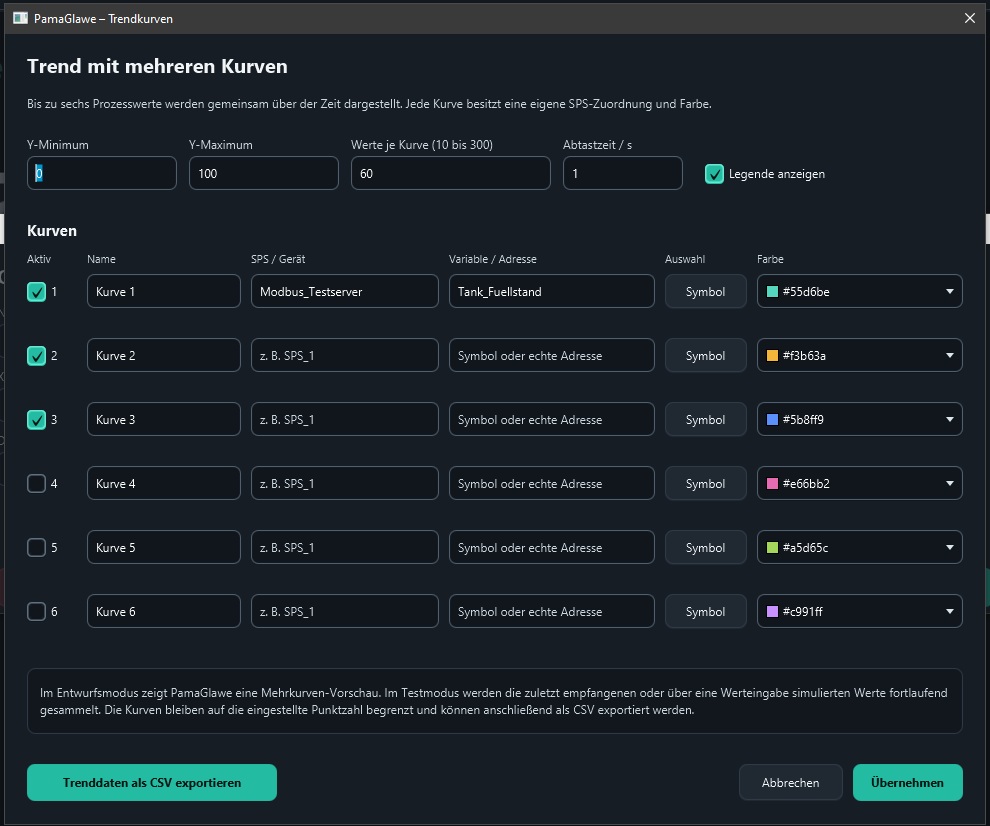Image resolution: width=990 pixels, height=826 pixels.
Task: Click the Abbrechen button
Action: (790, 782)
